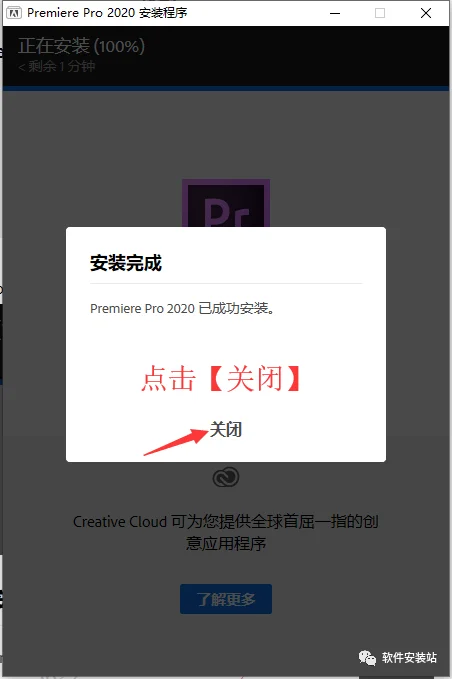Click the '< 剩余 1 分钟' remaining time text
The width and height of the screenshot is (452, 679).
(57, 67)
